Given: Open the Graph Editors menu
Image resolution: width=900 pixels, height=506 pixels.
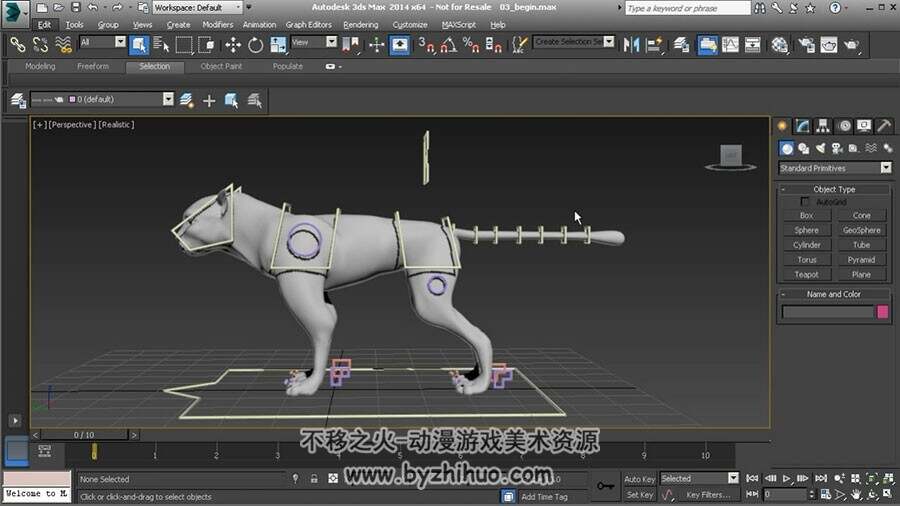Looking at the screenshot, I should pos(308,25).
